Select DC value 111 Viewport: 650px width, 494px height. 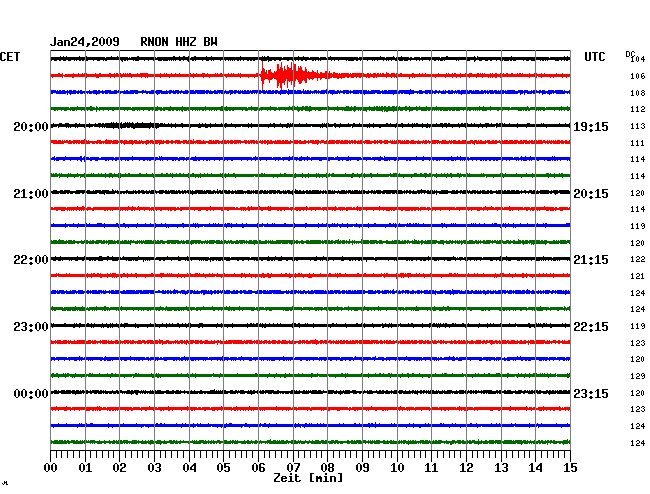click(x=638, y=143)
